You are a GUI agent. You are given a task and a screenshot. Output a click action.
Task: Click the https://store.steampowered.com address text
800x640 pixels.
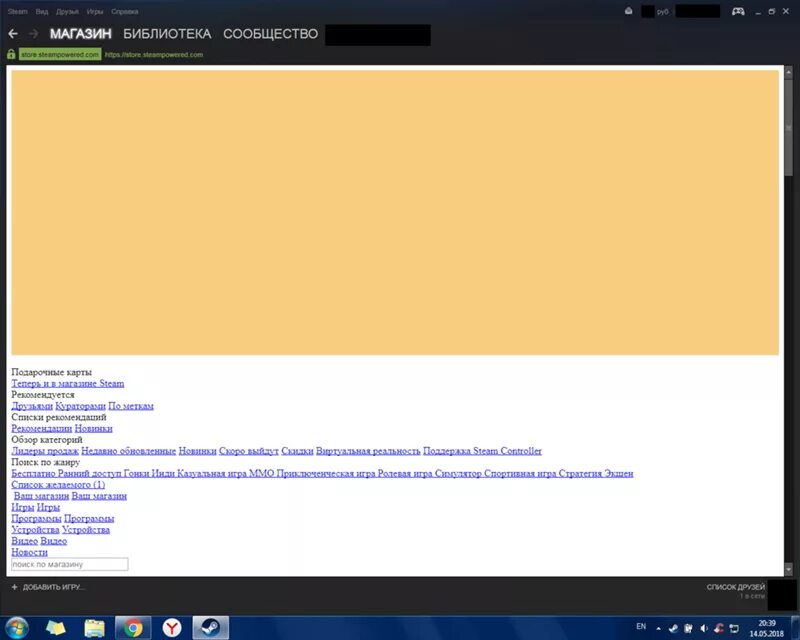154,55
